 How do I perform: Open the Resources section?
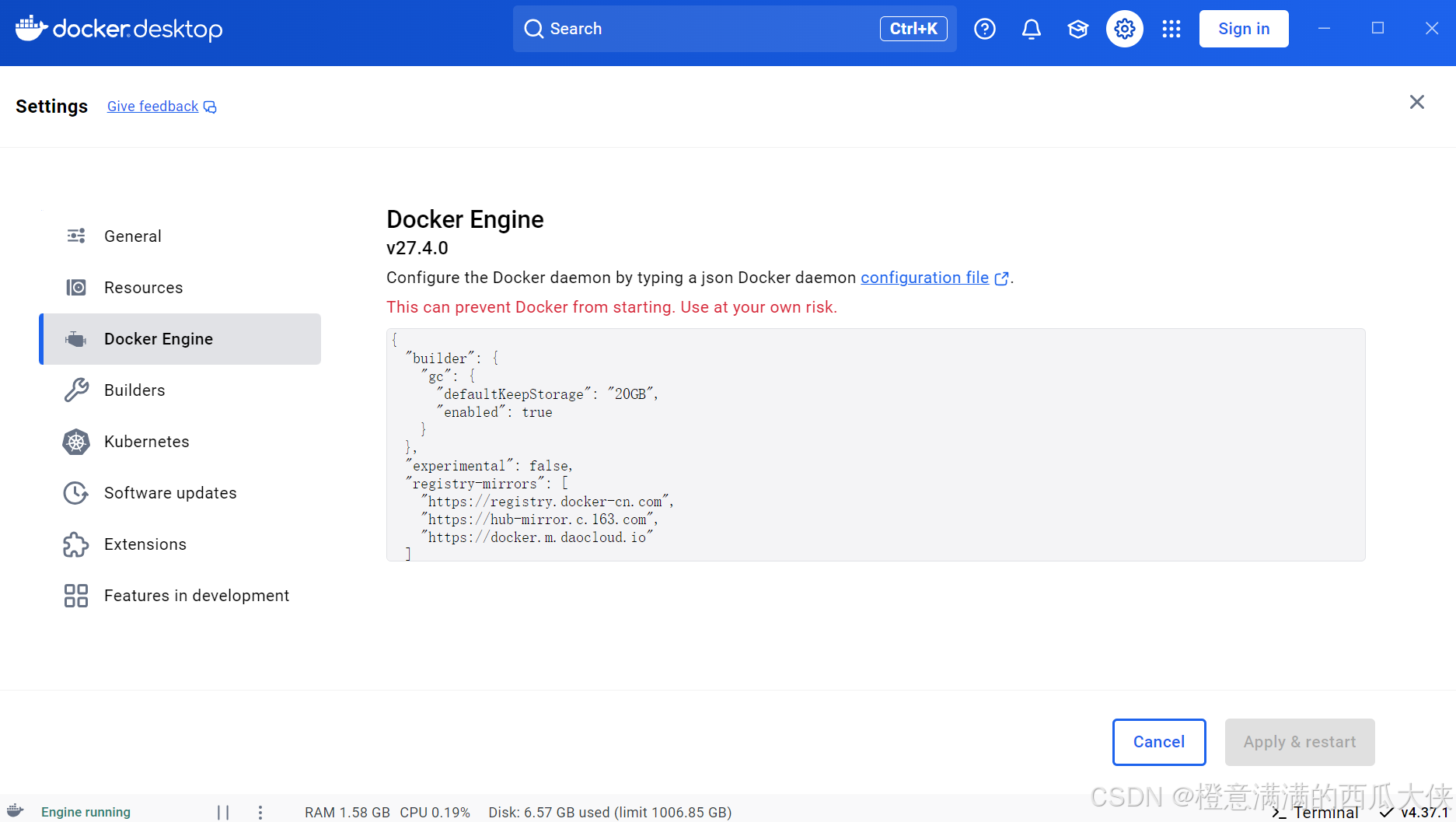143,287
